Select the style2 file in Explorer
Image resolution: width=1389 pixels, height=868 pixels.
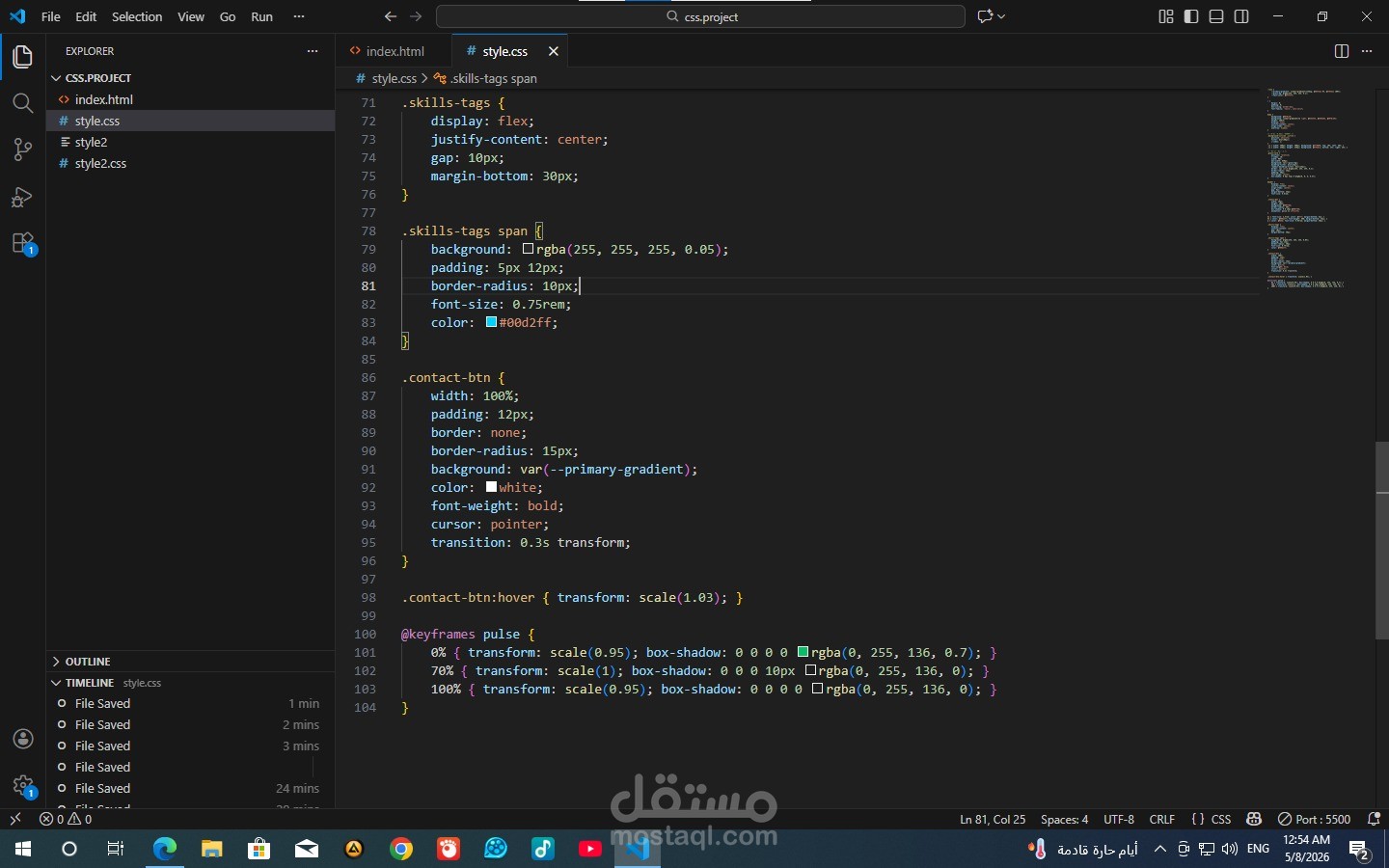191,142
